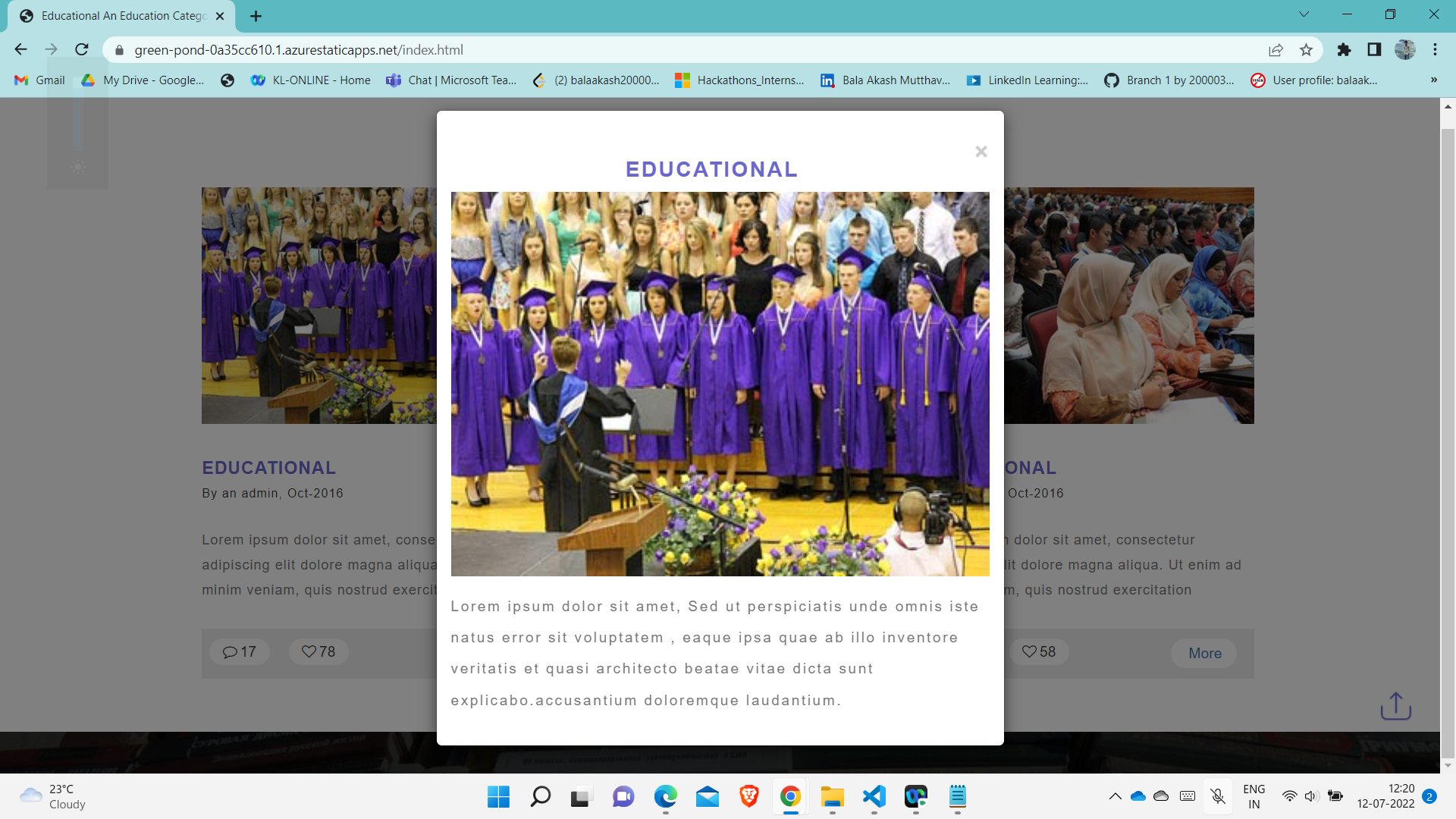Click the 58 likes heart counter
The height and width of the screenshot is (819, 1456).
(1039, 652)
